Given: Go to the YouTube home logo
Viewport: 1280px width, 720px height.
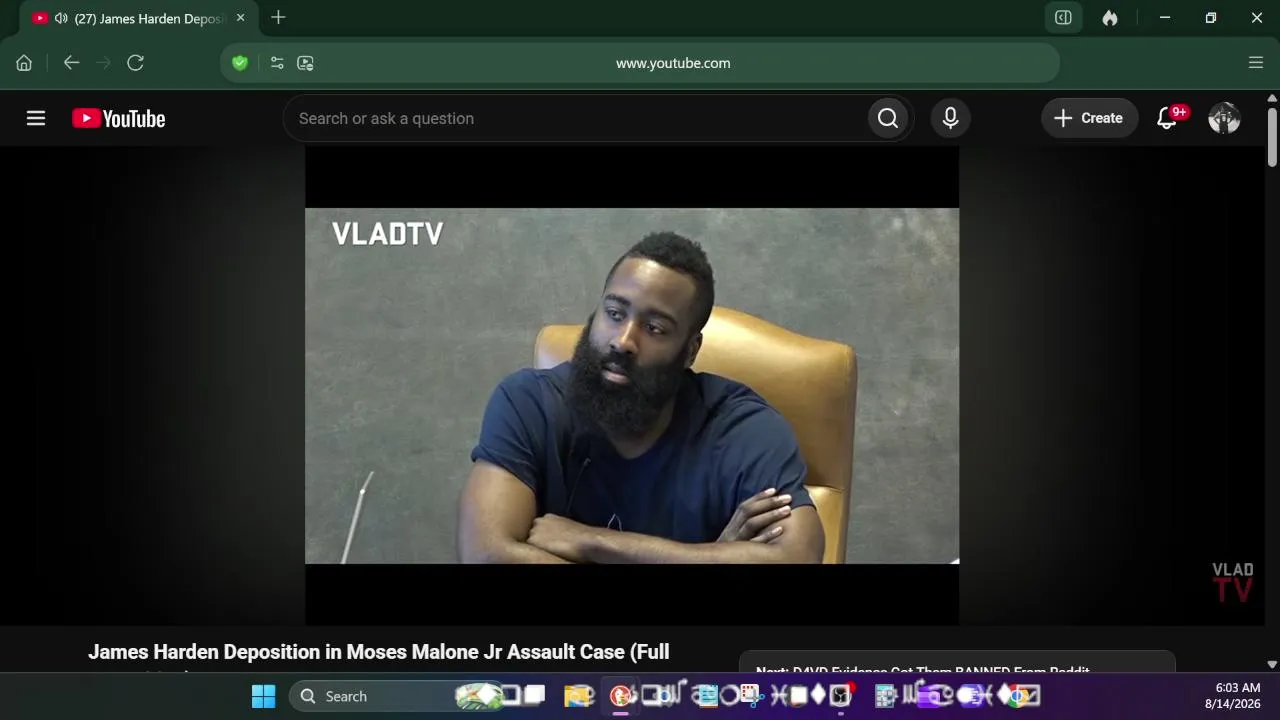Looking at the screenshot, I should (119, 118).
